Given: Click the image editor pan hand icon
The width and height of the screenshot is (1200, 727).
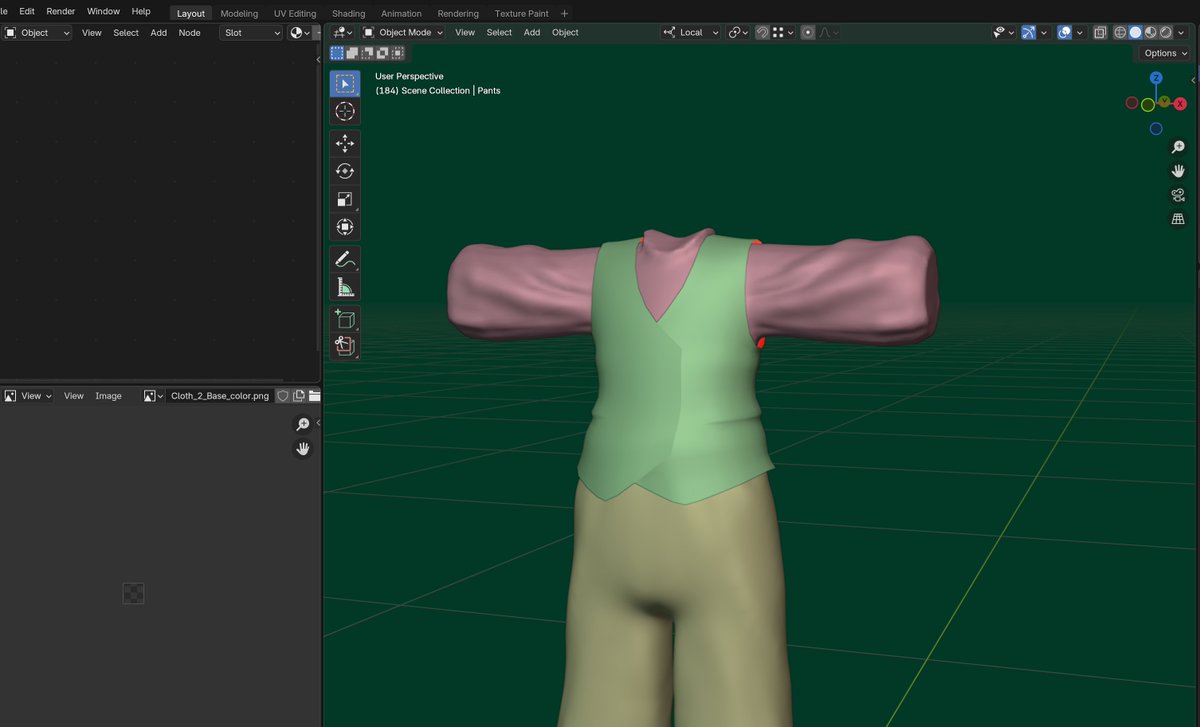Looking at the screenshot, I should click(x=303, y=449).
